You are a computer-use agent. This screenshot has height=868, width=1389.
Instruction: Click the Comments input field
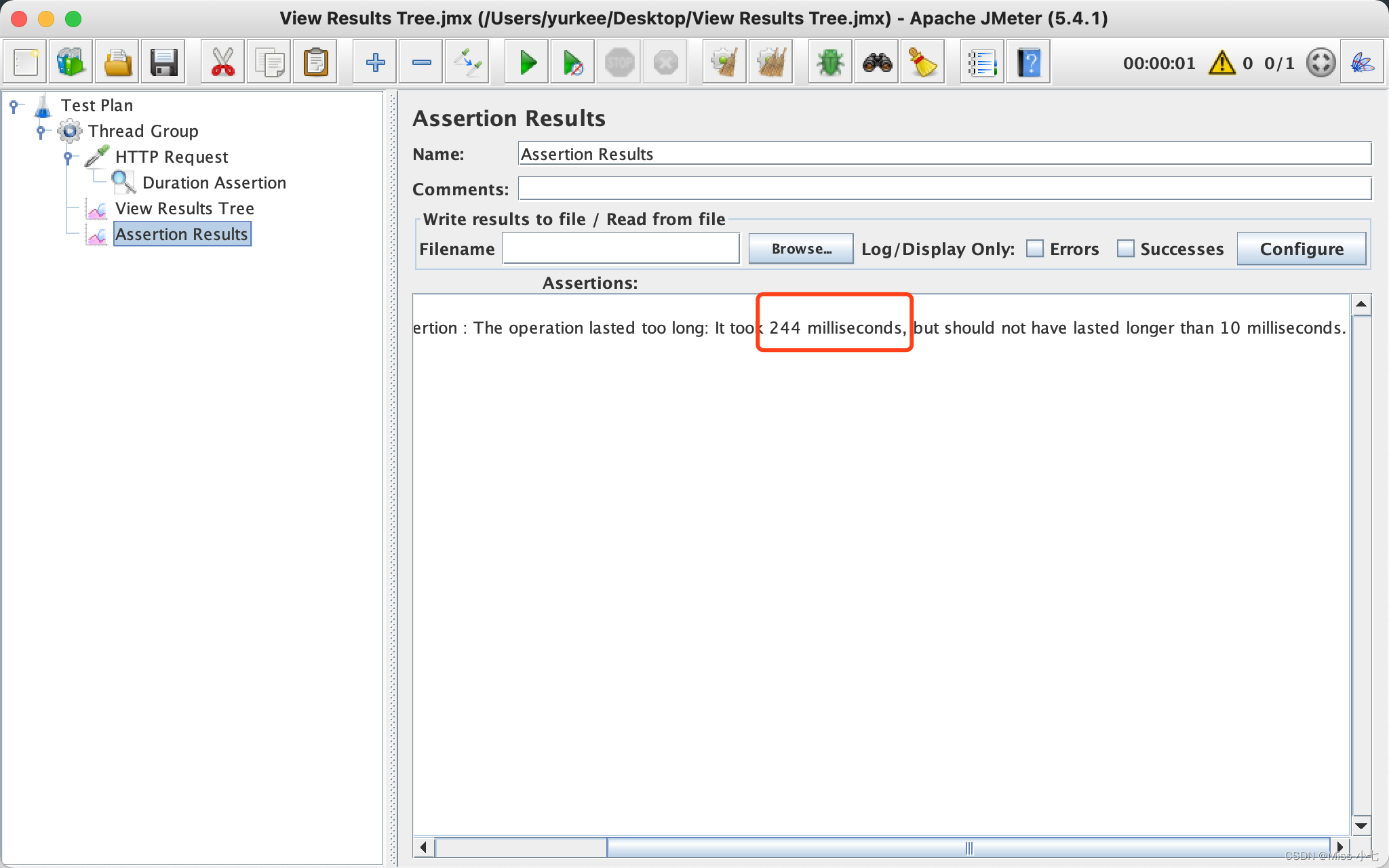pos(945,189)
